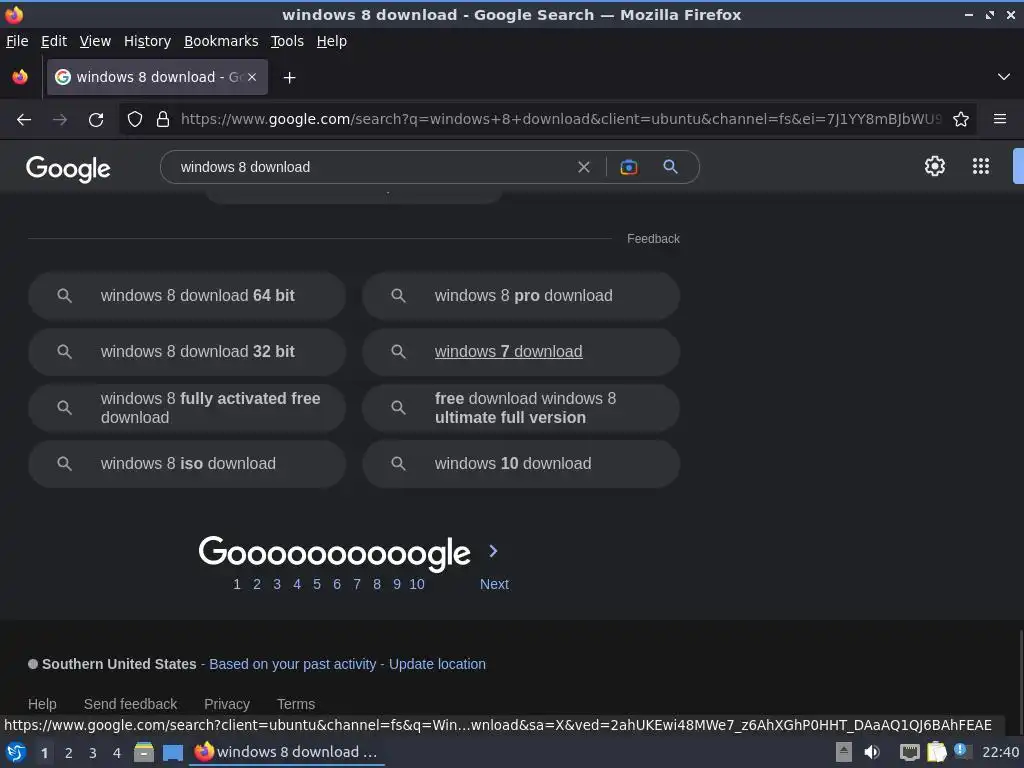The height and width of the screenshot is (768, 1024).
Task: Close the windows 8 download tab
Action: tap(252, 77)
